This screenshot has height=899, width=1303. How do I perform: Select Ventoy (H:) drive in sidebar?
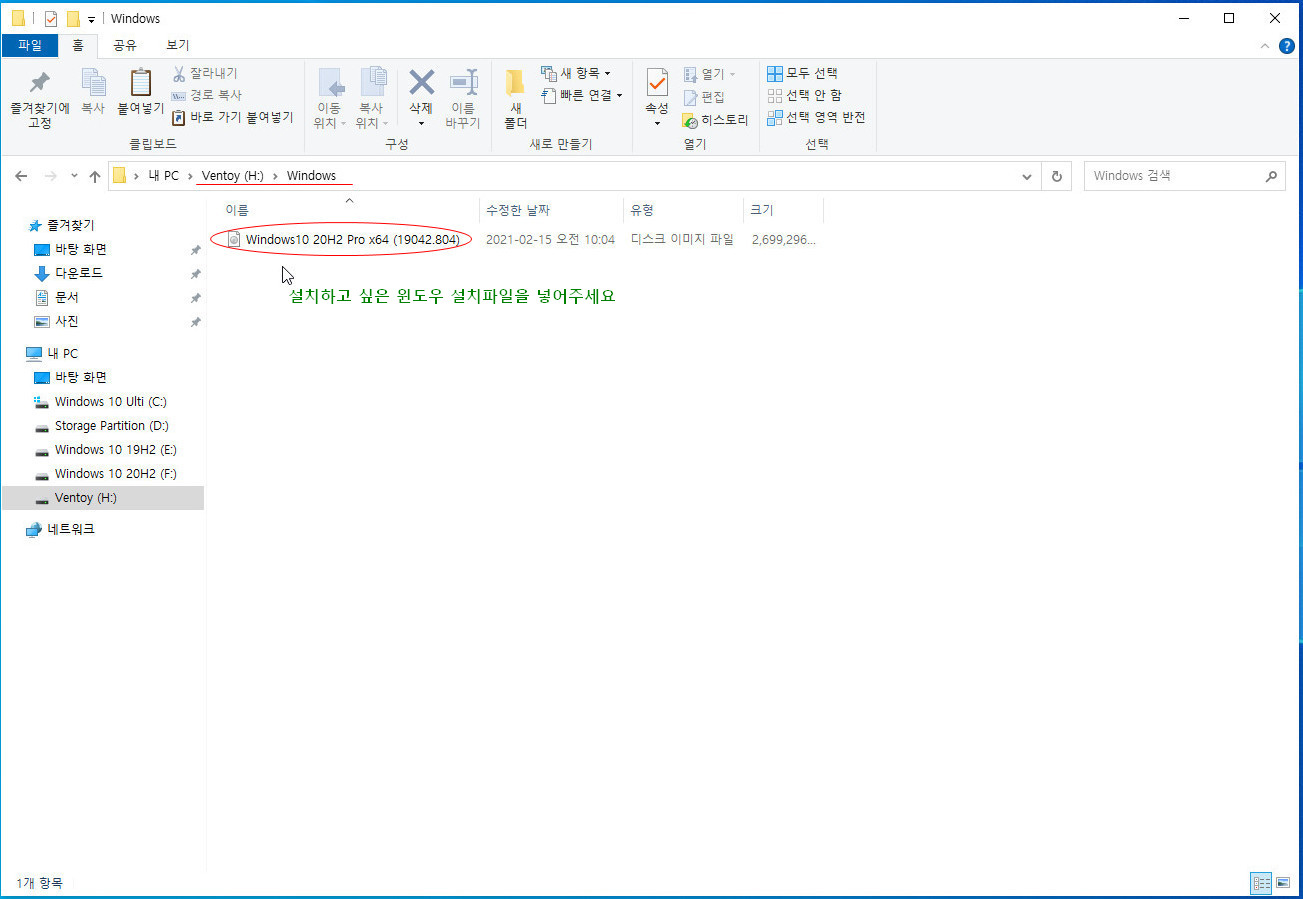pyautogui.click(x=102, y=497)
